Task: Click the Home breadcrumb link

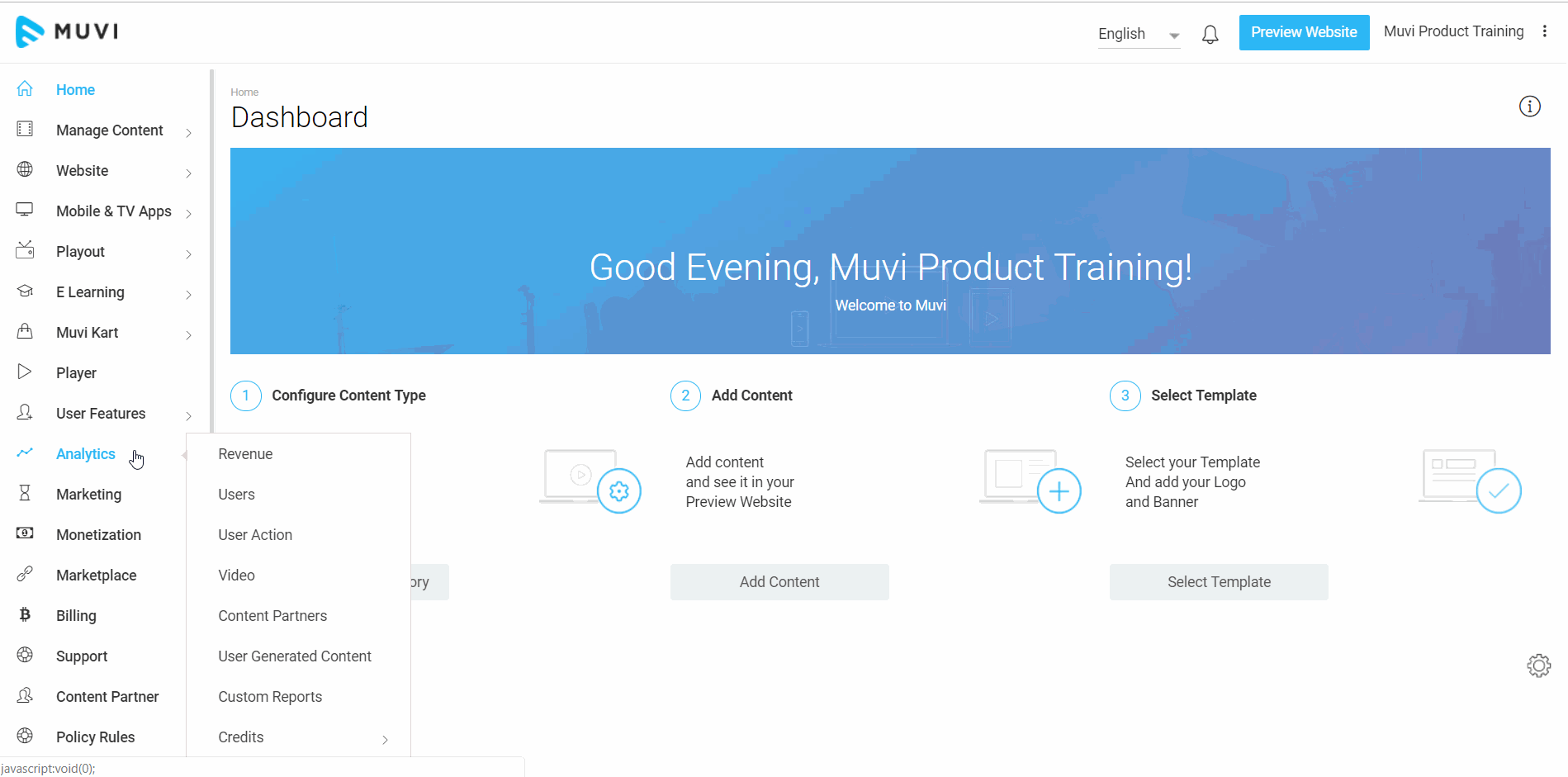Action: 244,92
